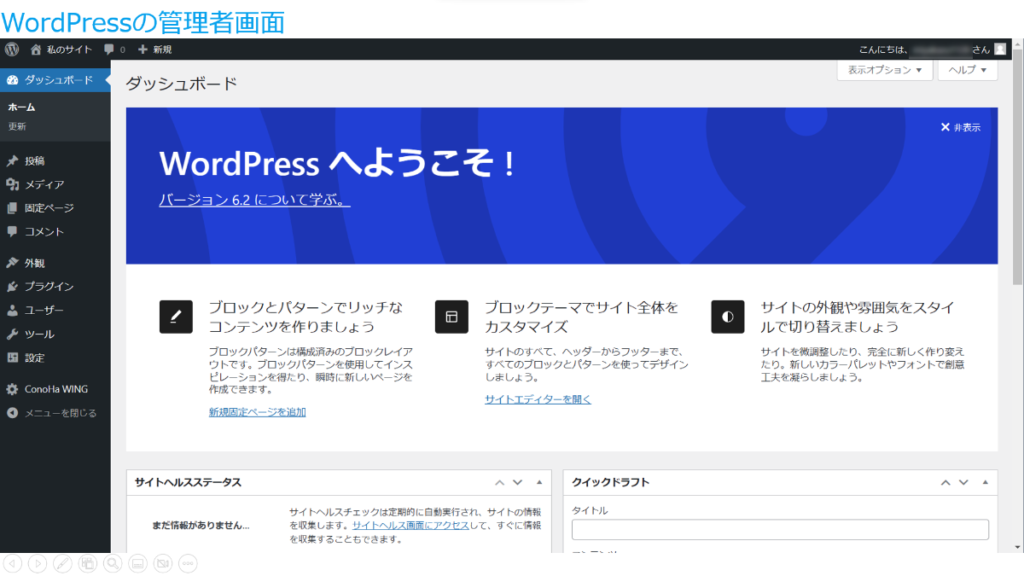Open サイトエディターを開く link

[537, 399]
